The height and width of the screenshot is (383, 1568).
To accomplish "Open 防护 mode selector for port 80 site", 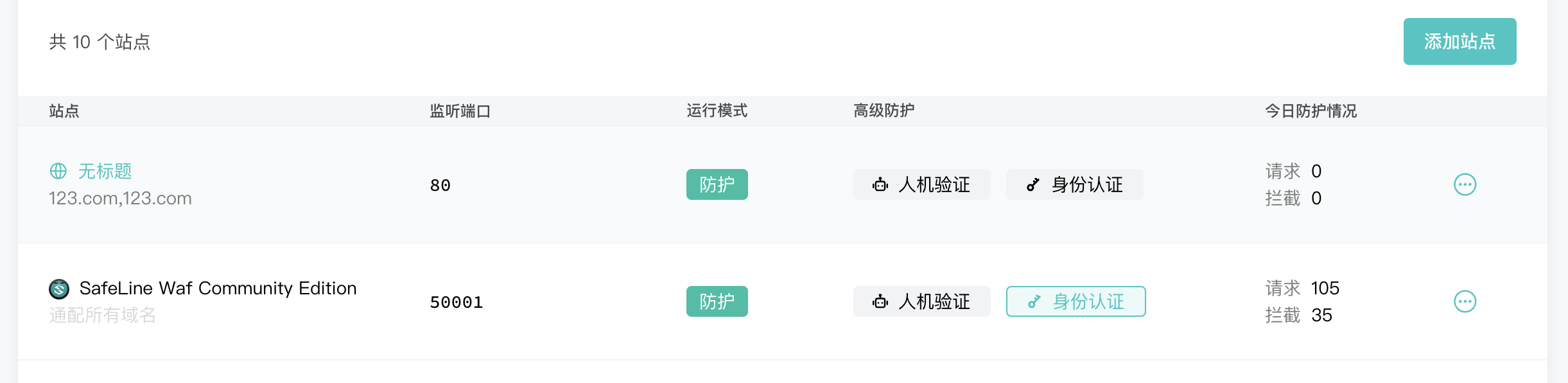I will pos(717,184).
